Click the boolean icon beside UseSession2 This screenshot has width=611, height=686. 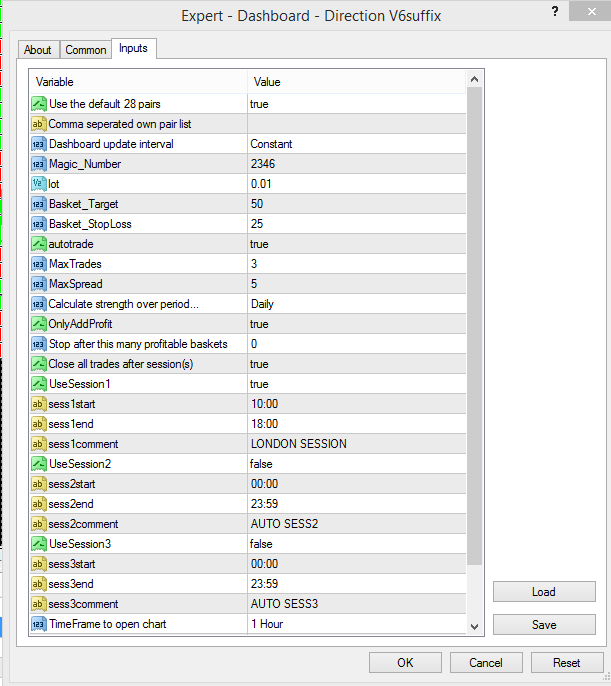38,464
